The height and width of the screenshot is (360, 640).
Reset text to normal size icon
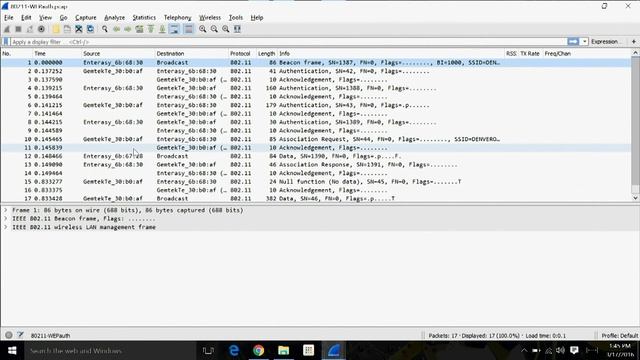pos(225,29)
